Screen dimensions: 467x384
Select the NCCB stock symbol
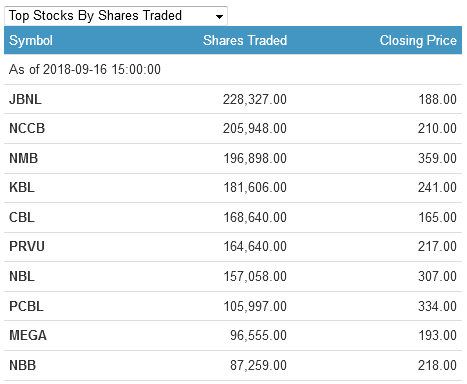[x=27, y=128]
